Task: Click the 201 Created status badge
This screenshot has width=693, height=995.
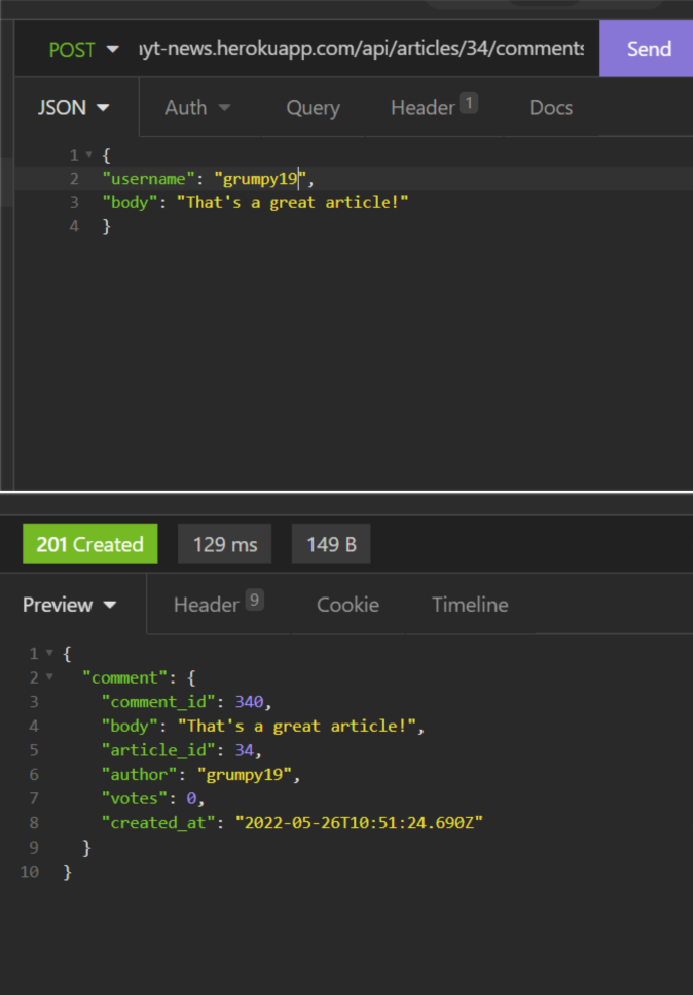Action: (90, 544)
